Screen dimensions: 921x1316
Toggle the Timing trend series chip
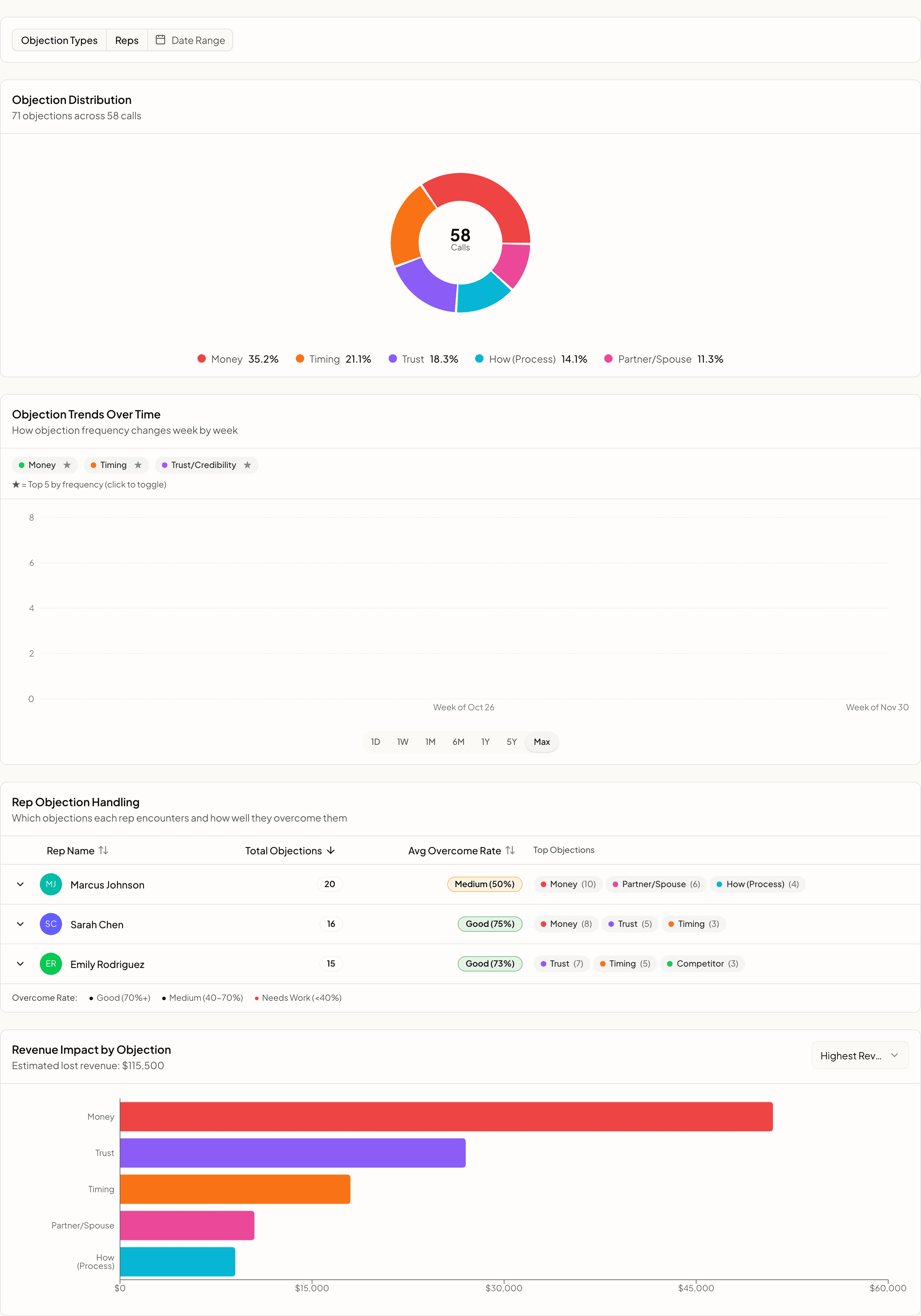pos(117,465)
